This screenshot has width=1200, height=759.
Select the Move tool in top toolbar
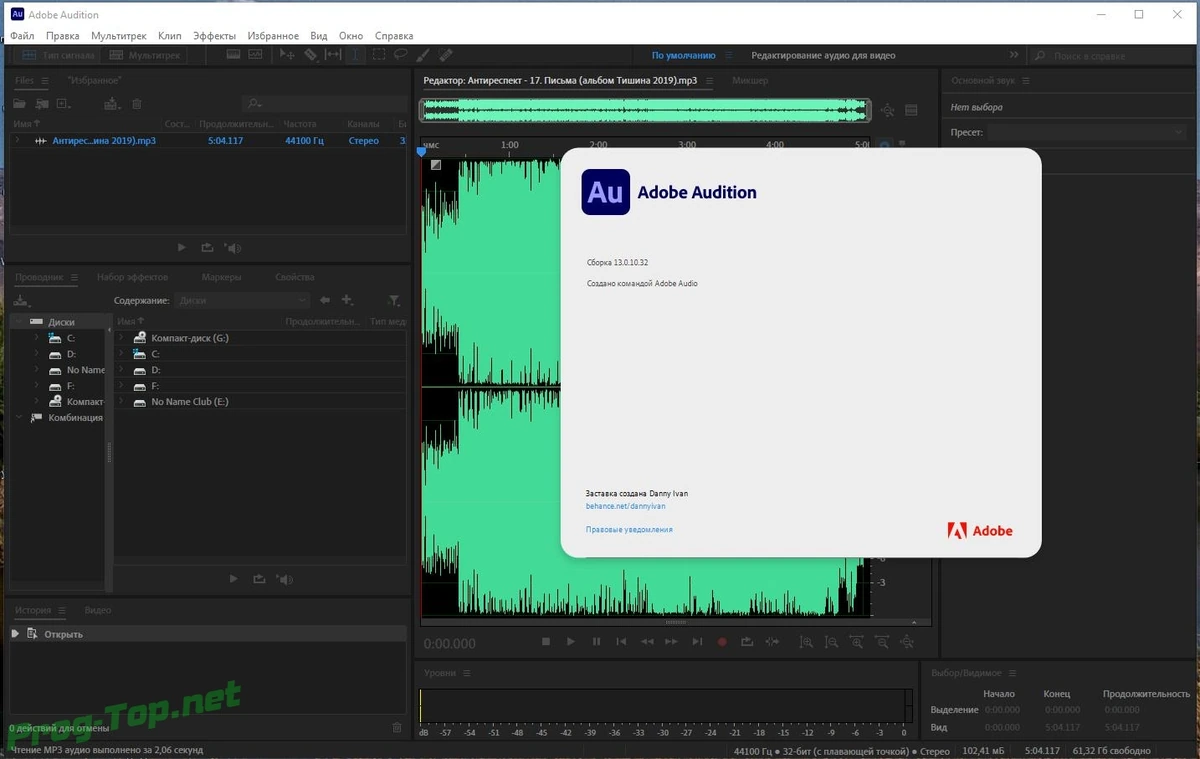coord(287,55)
